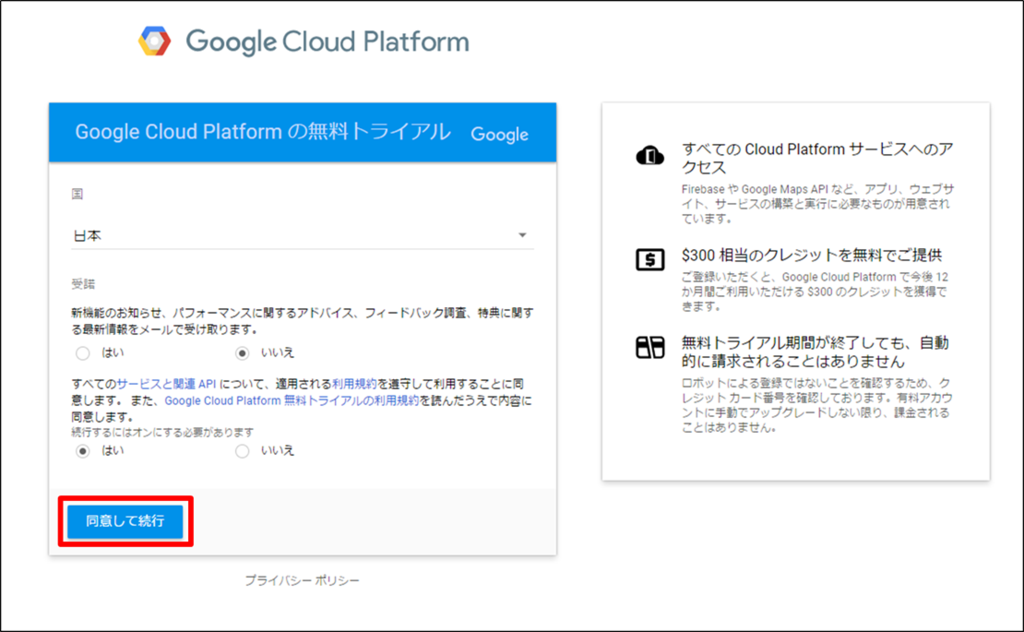Click the Google Cloud Platform title text
The image size is (1024, 632).
[x=327, y=42]
